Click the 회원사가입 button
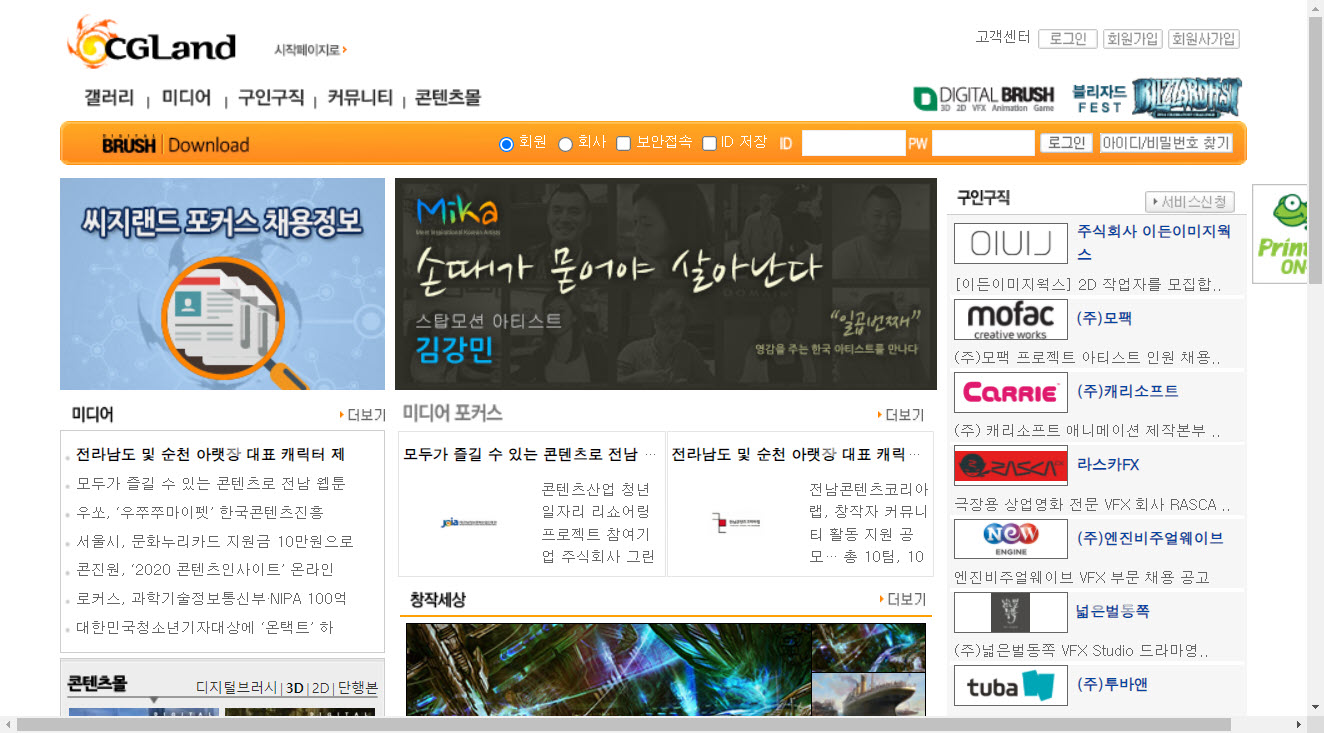This screenshot has height=733, width=1324. pyautogui.click(x=1204, y=39)
